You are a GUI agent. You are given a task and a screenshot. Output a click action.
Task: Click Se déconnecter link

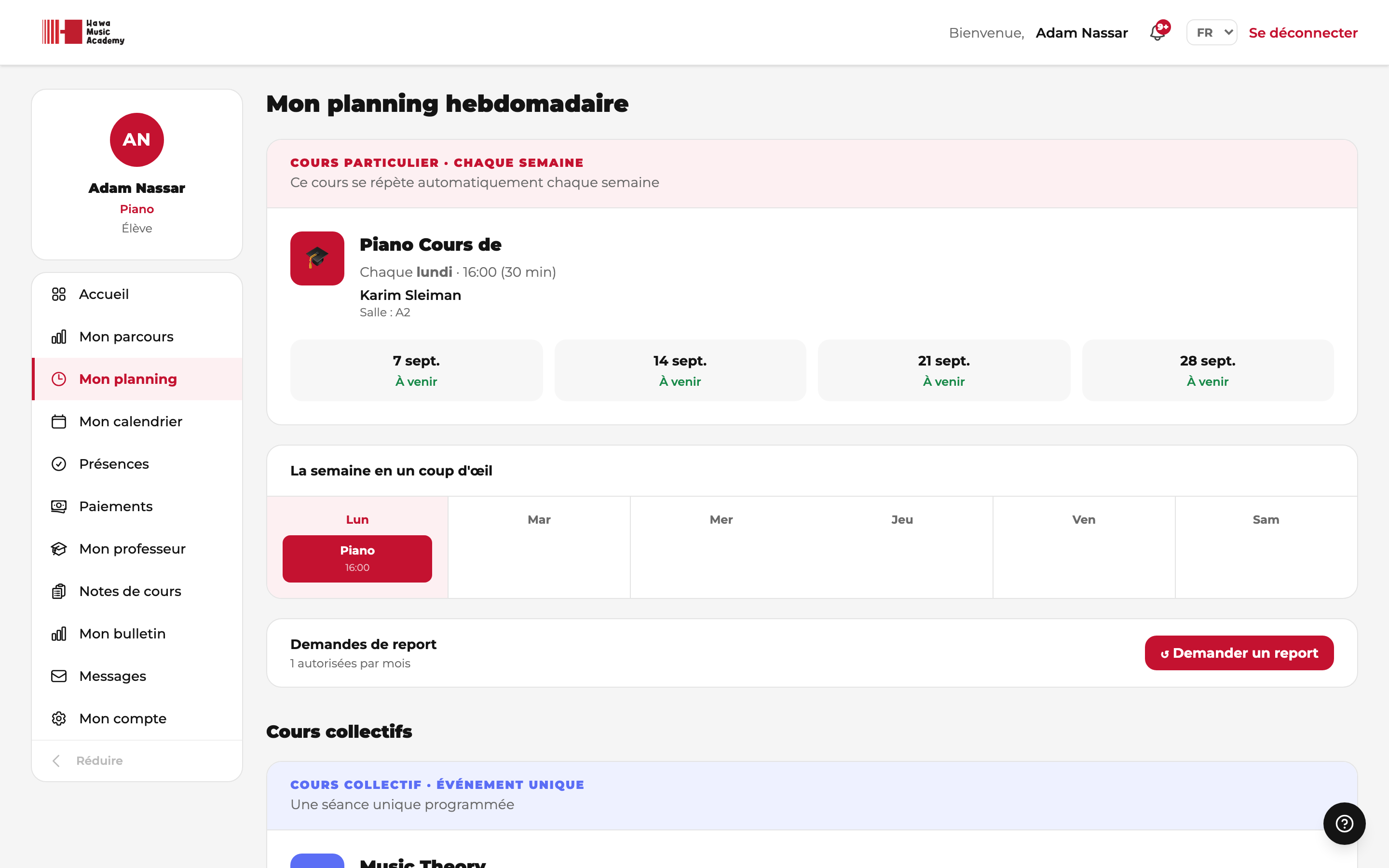point(1303,33)
